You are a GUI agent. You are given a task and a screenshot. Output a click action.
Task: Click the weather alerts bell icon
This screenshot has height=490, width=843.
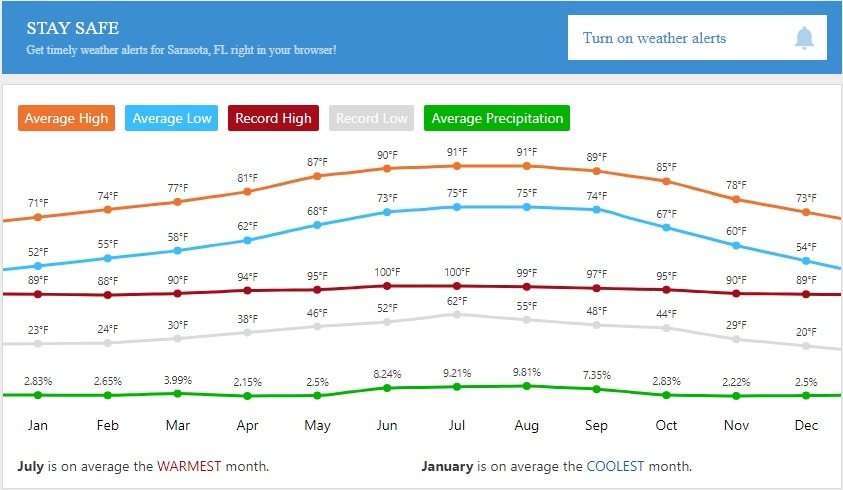(804, 38)
